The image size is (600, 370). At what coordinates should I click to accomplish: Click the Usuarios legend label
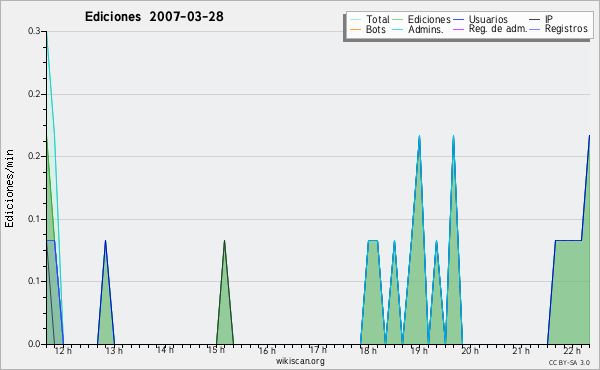coord(488,19)
